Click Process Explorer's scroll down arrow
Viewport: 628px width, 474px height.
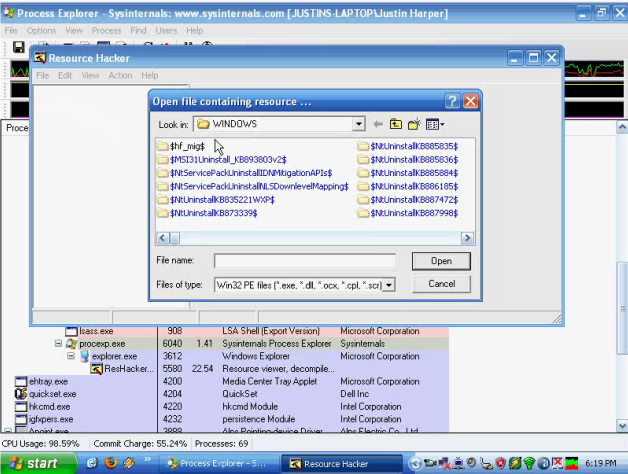pyautogui.click(x=622, y=425)
